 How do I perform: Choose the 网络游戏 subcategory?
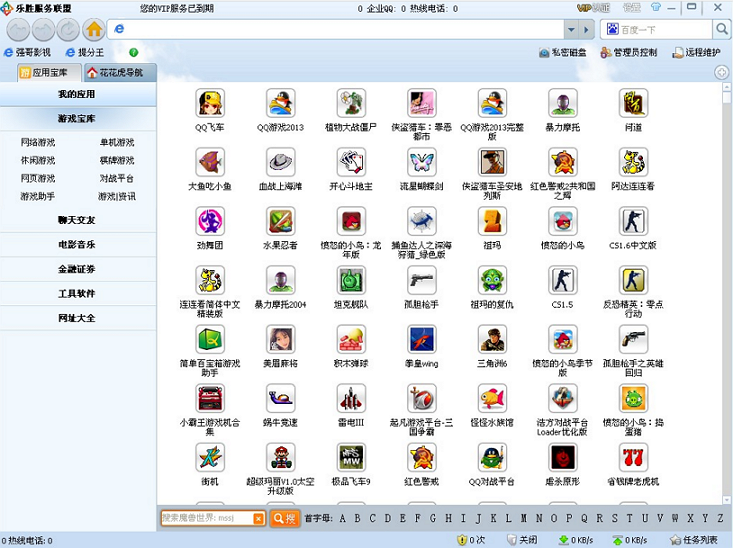[x=38, y=142]
